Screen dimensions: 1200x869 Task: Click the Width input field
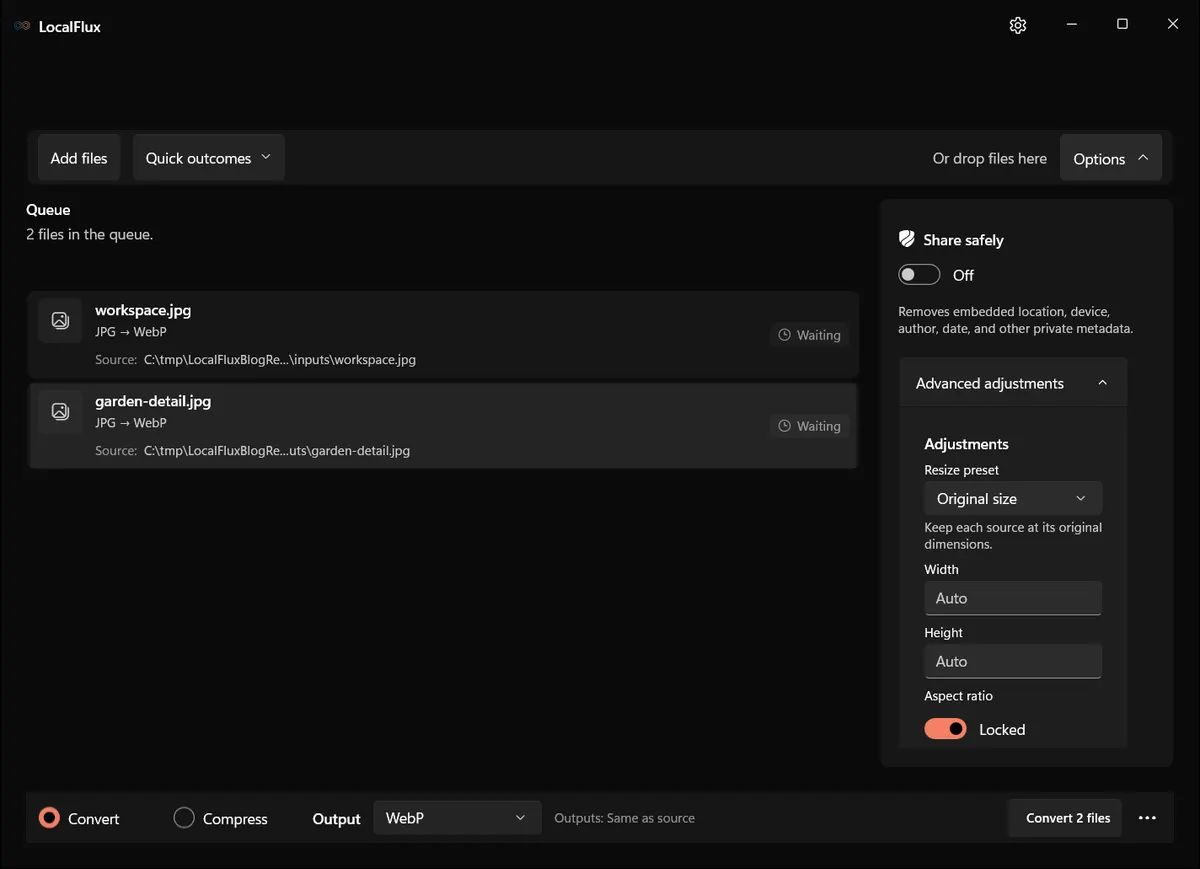click(1013, 598)
